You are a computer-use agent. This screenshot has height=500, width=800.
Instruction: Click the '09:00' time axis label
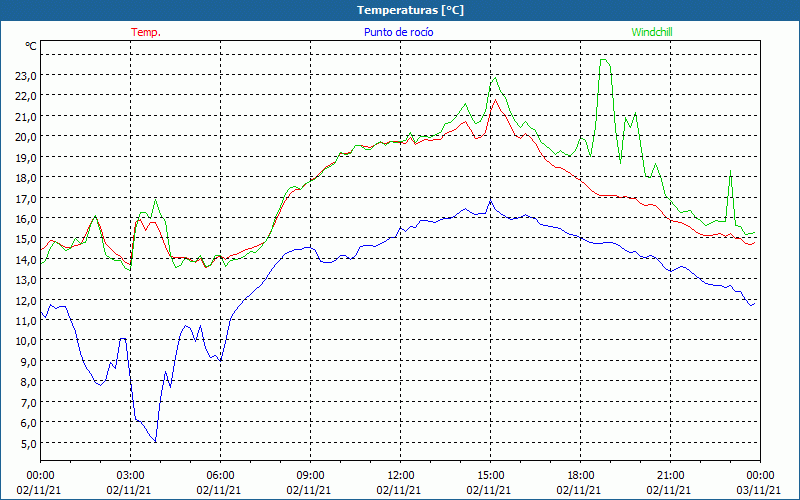click(310, 475)
